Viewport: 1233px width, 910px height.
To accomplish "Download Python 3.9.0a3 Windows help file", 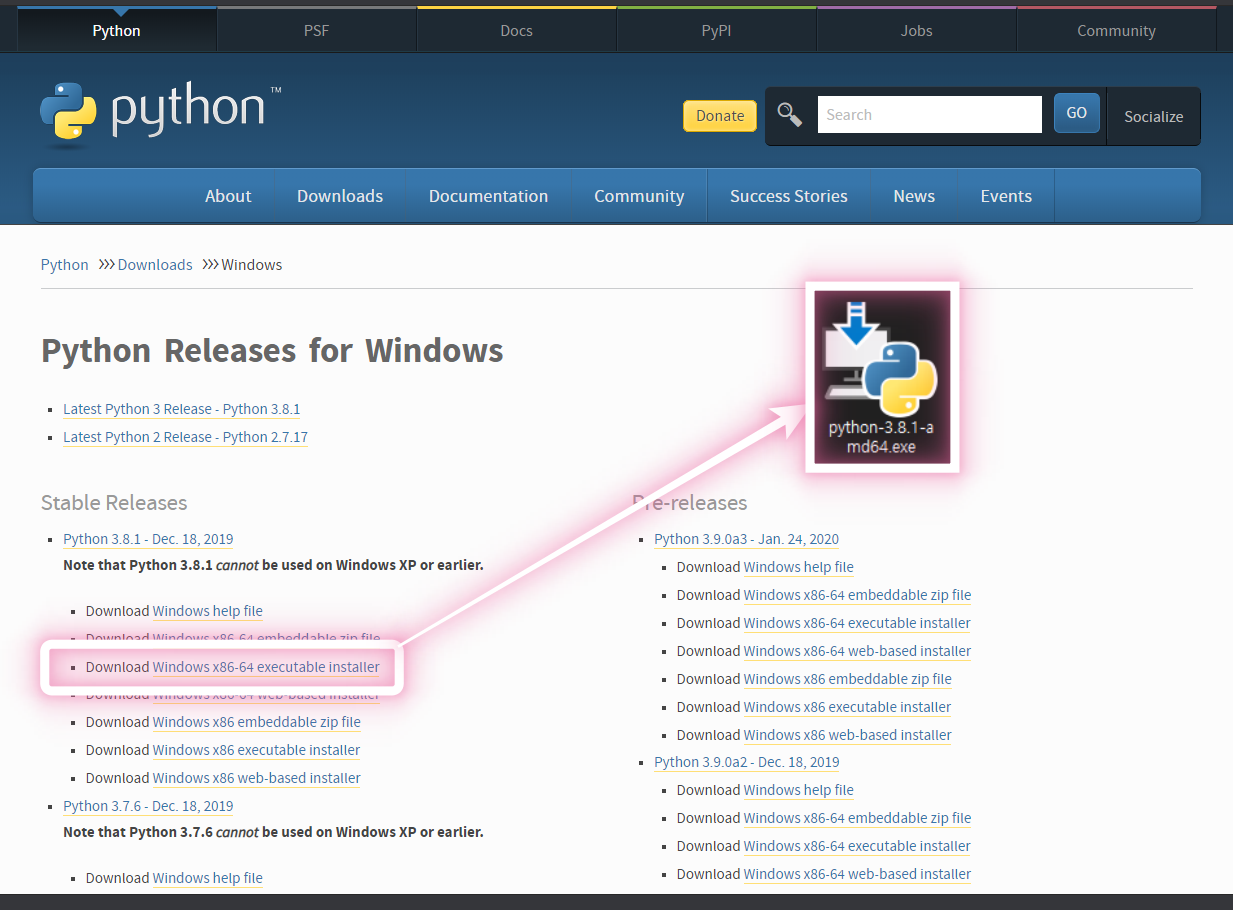I will pos(799,567).
